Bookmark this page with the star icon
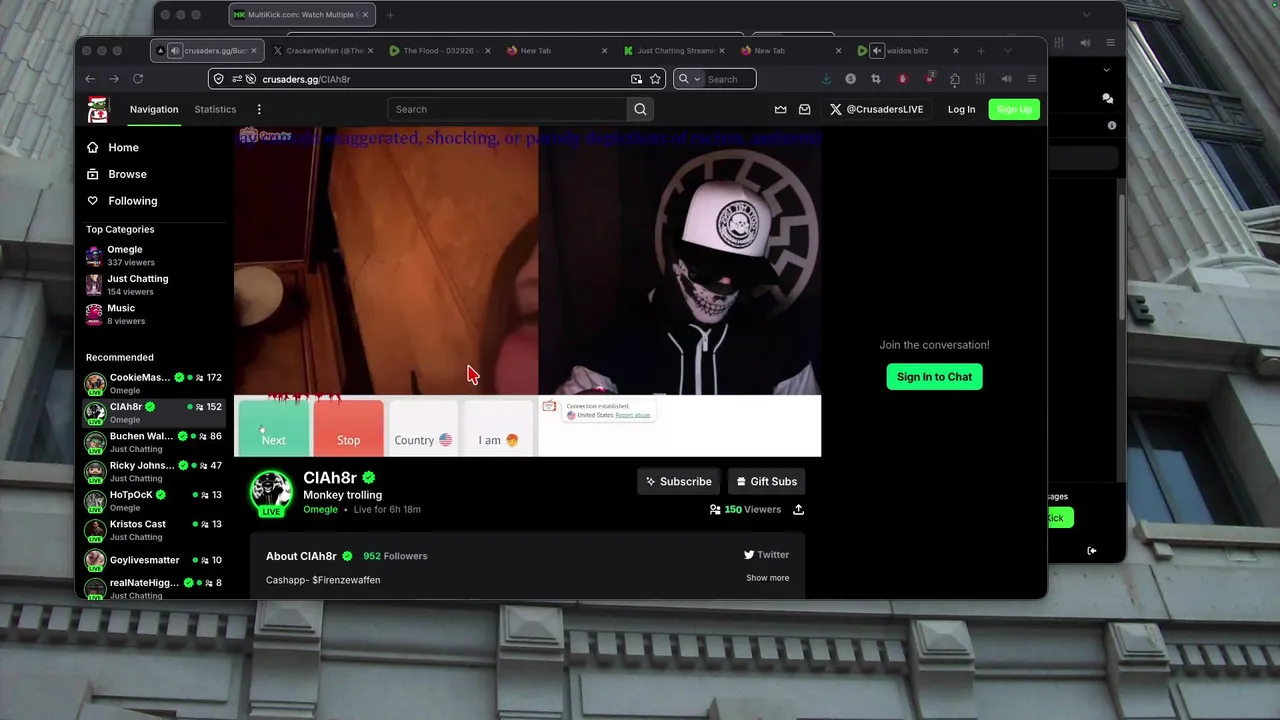The height and width of the screenshot is (720, 1280). pyautogui.click(x=655, y=79)
